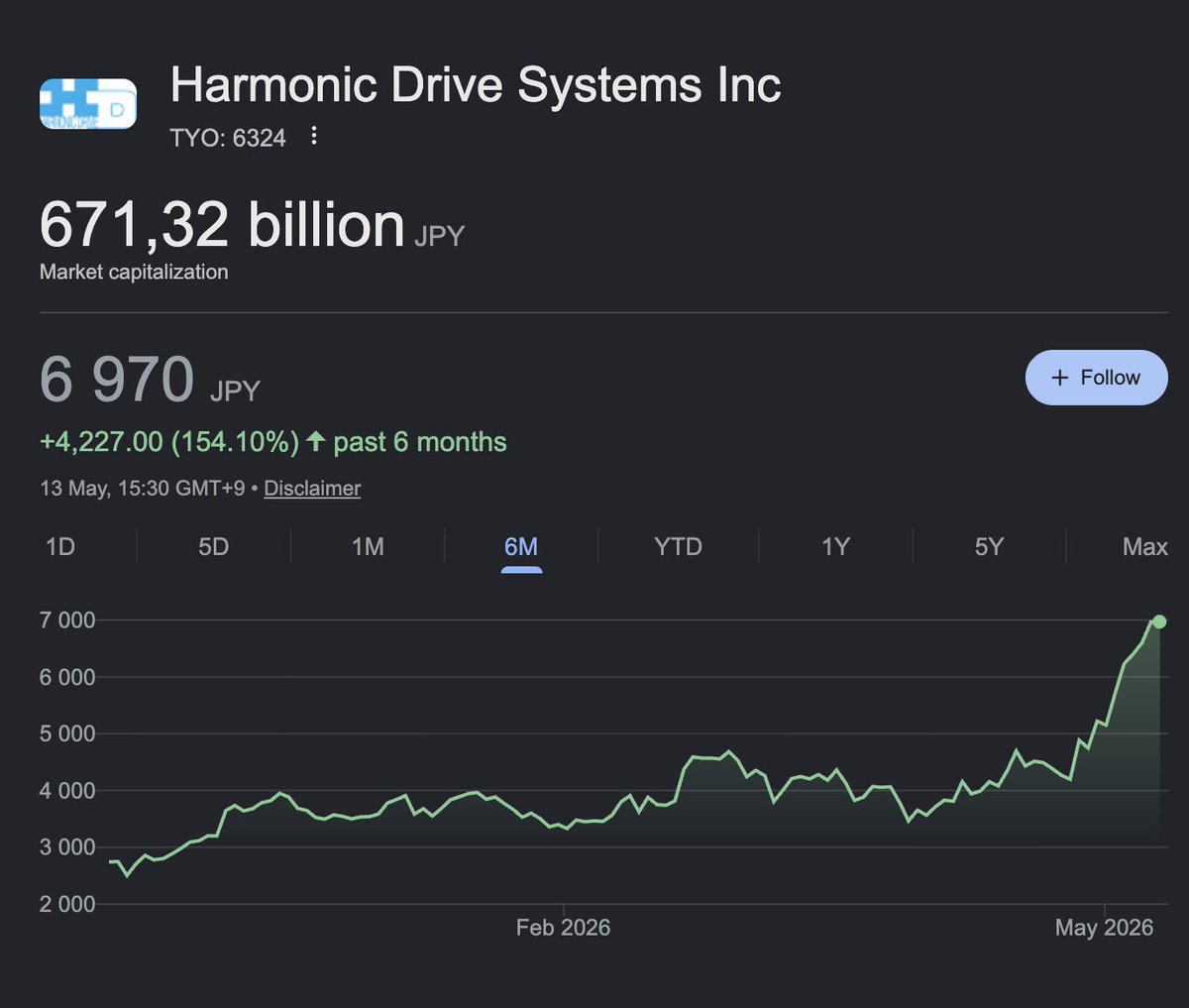Click the 6 000 y-axis label
Screen dimensions: 1189x1008
(x=67, y=677)
